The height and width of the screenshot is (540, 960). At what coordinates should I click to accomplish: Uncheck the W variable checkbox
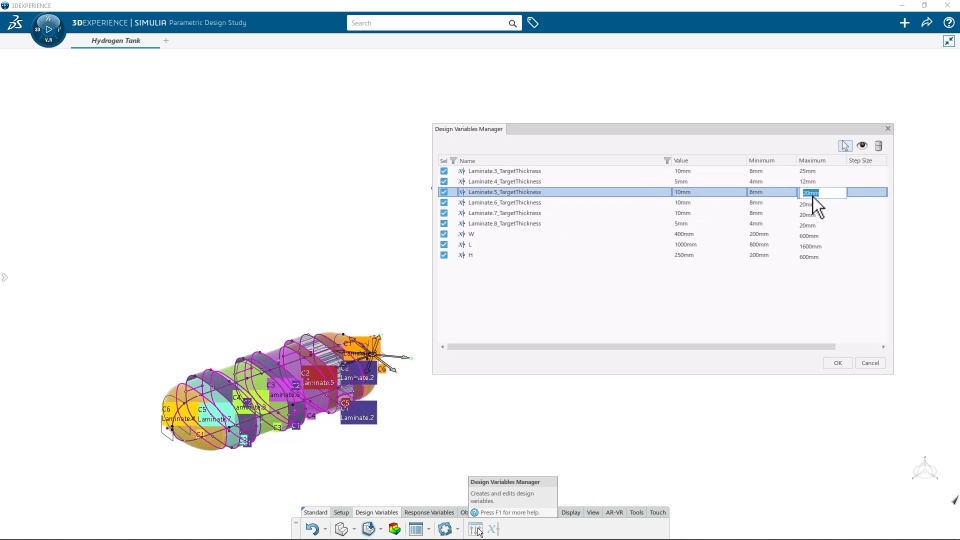(444, 234)
